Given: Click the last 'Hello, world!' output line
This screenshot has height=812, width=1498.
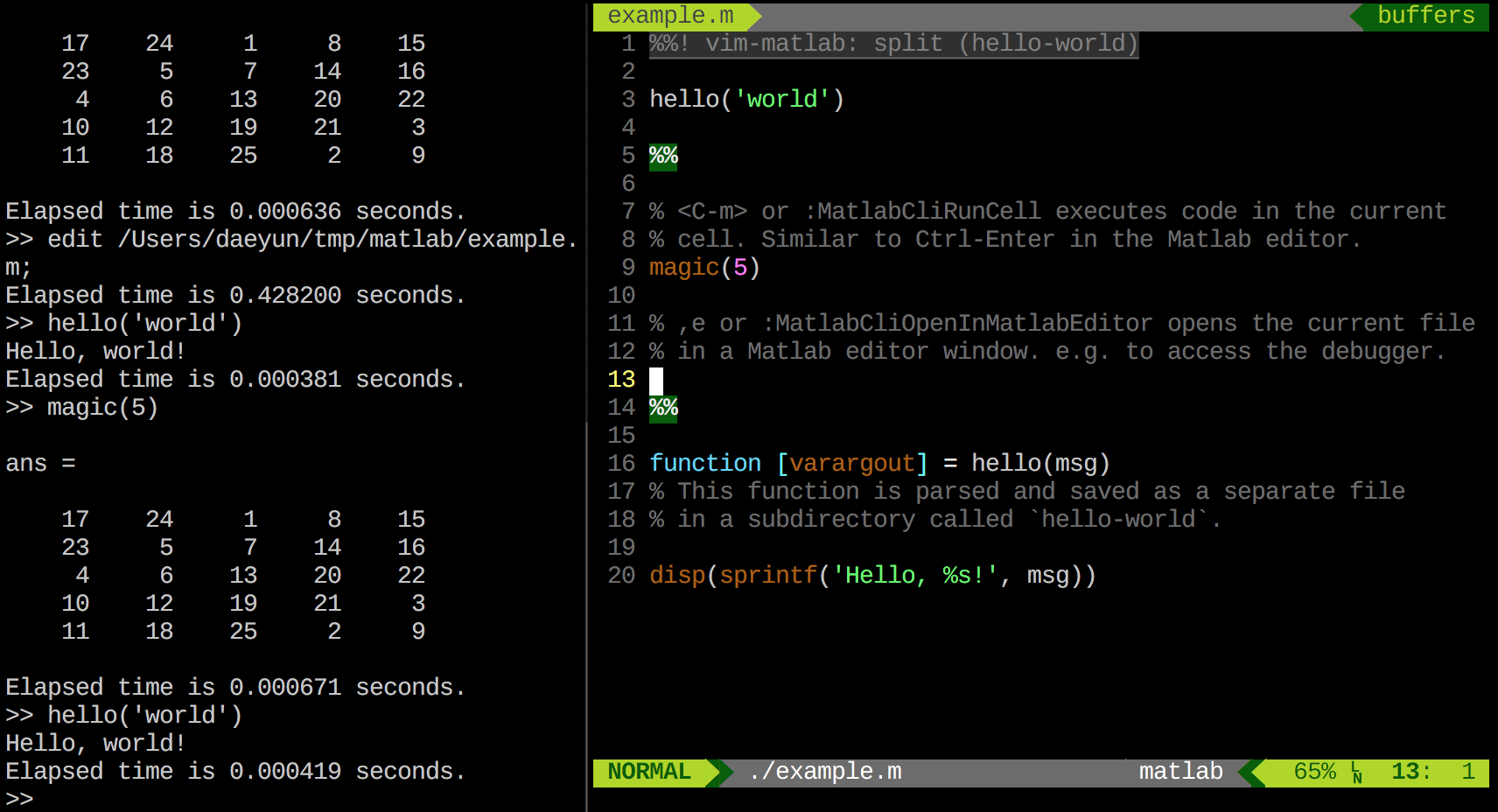Looking at the screenshot, I should (x=96, y=744).
